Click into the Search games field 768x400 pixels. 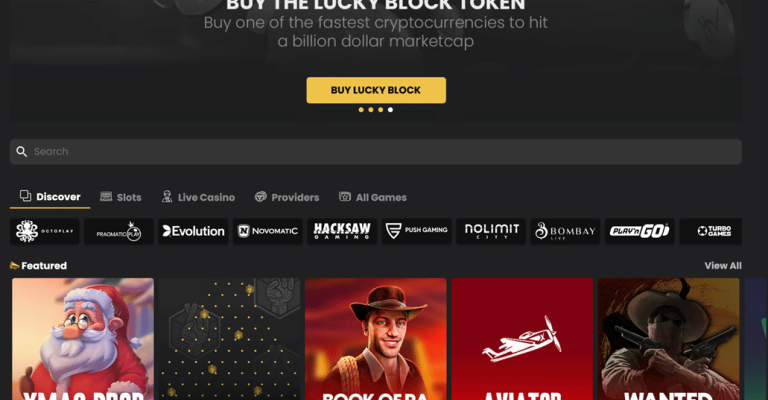tap(376, 152)
